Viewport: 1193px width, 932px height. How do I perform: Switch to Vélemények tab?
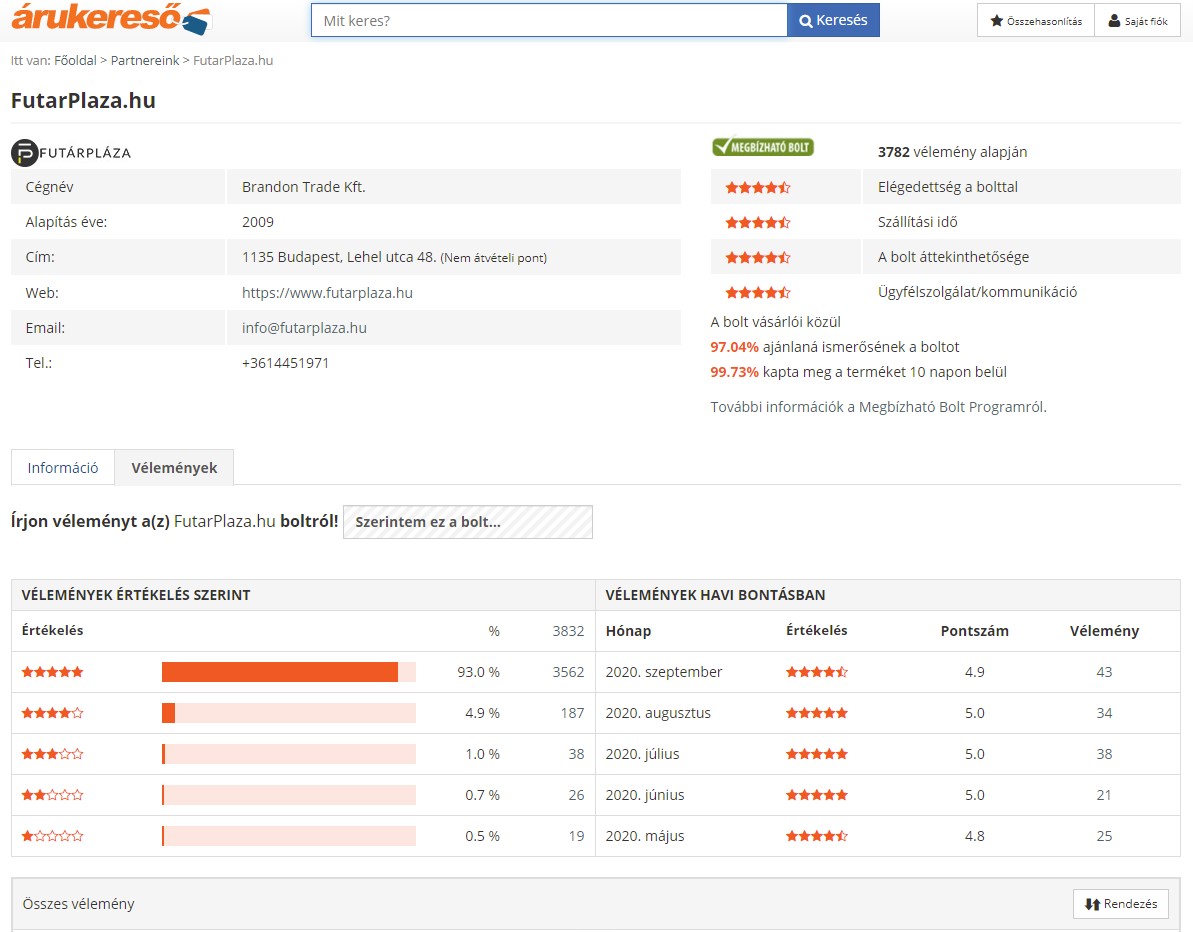click(x=174, y=467)
